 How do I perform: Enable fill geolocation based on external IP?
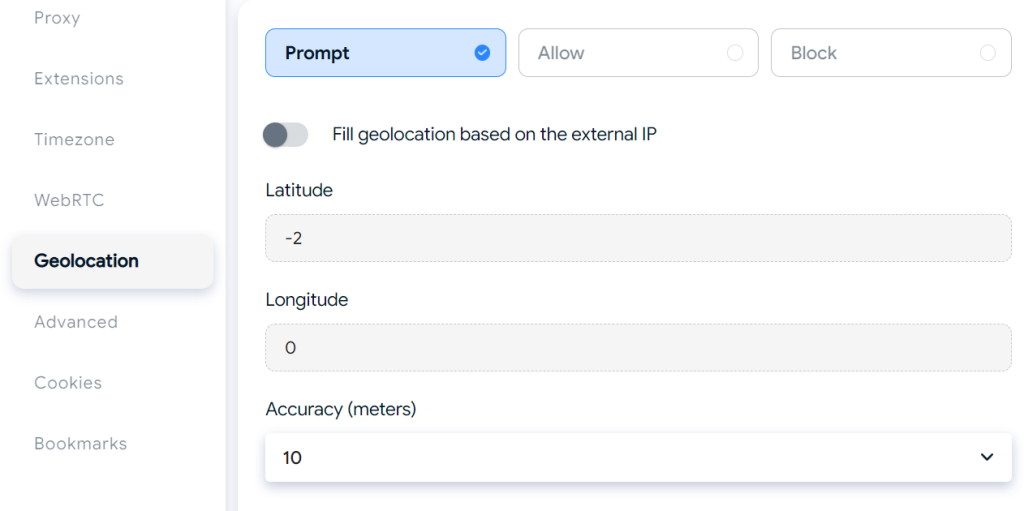(x=285, y=135)
